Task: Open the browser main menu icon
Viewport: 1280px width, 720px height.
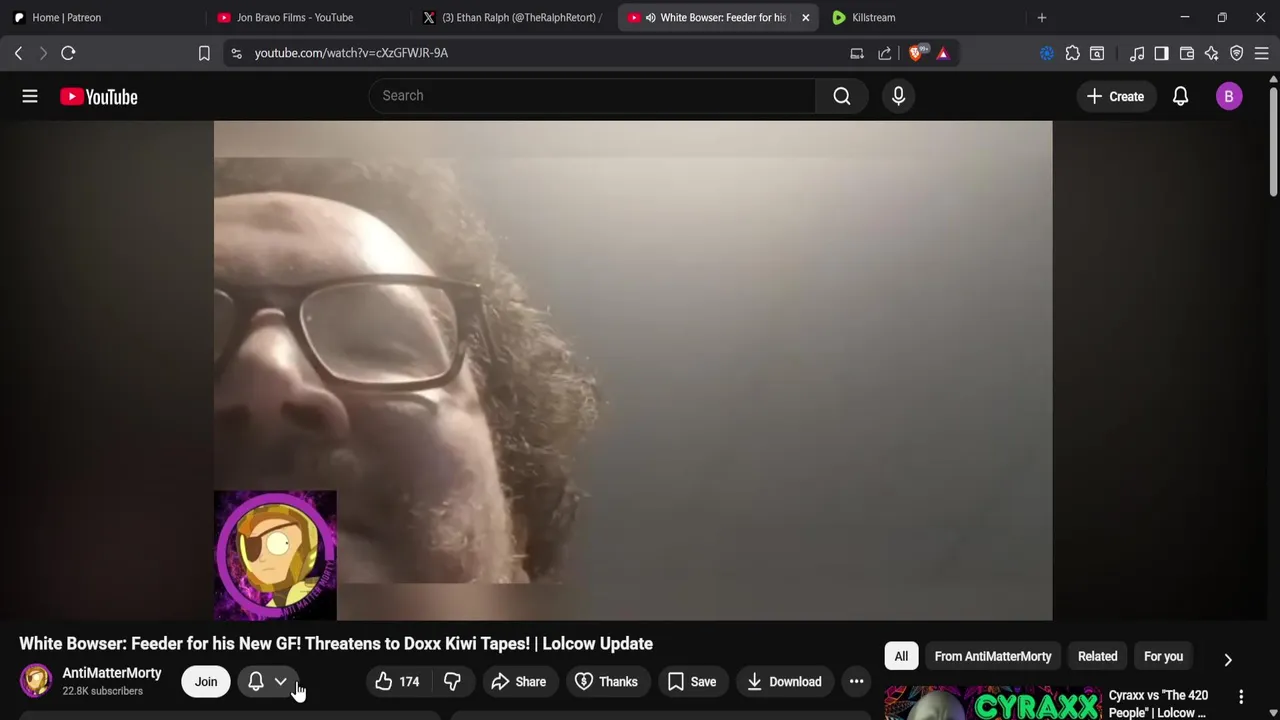Action: coord(1262,53)
